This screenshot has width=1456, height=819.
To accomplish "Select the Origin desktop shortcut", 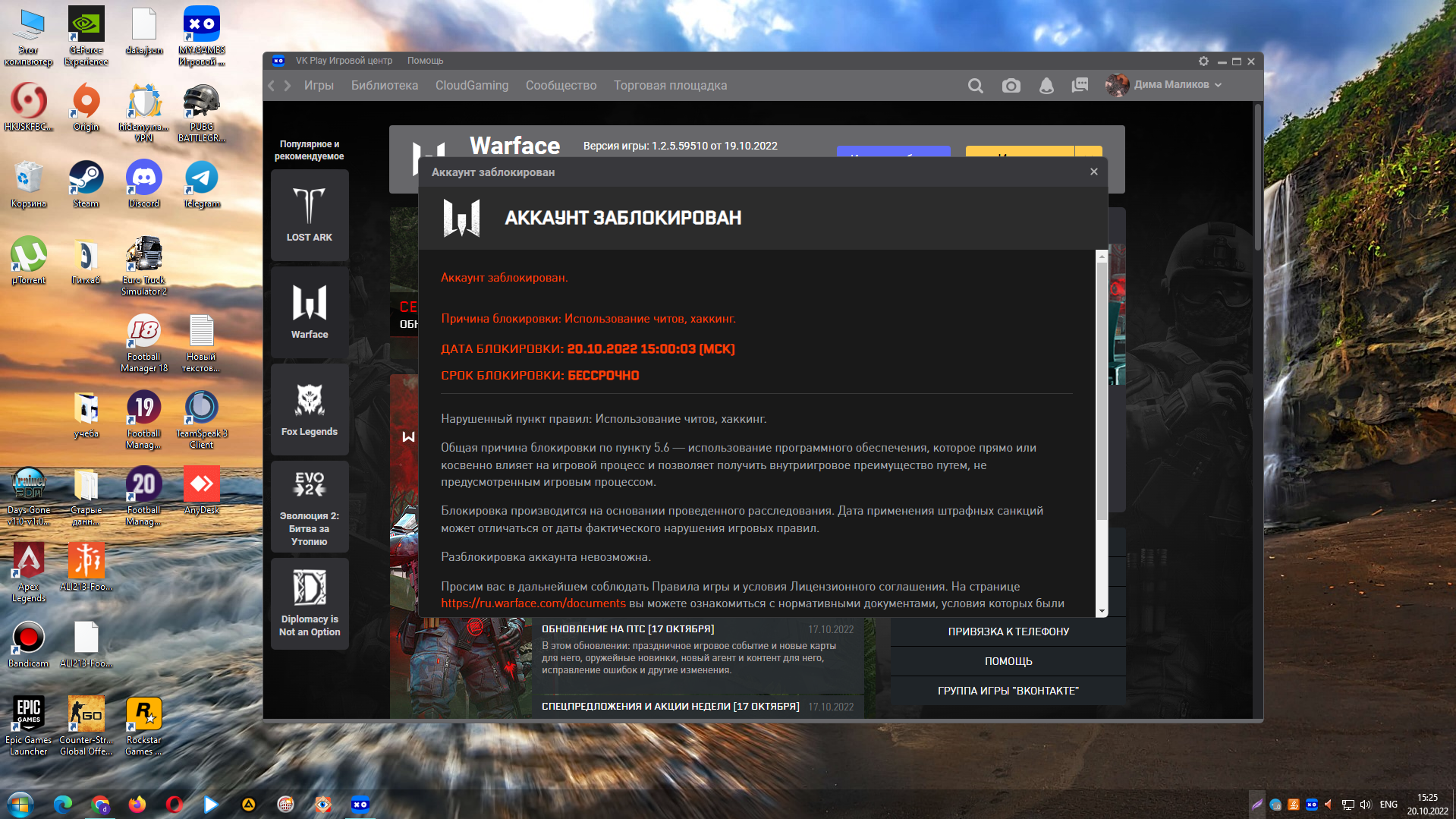I will [86, 108].
